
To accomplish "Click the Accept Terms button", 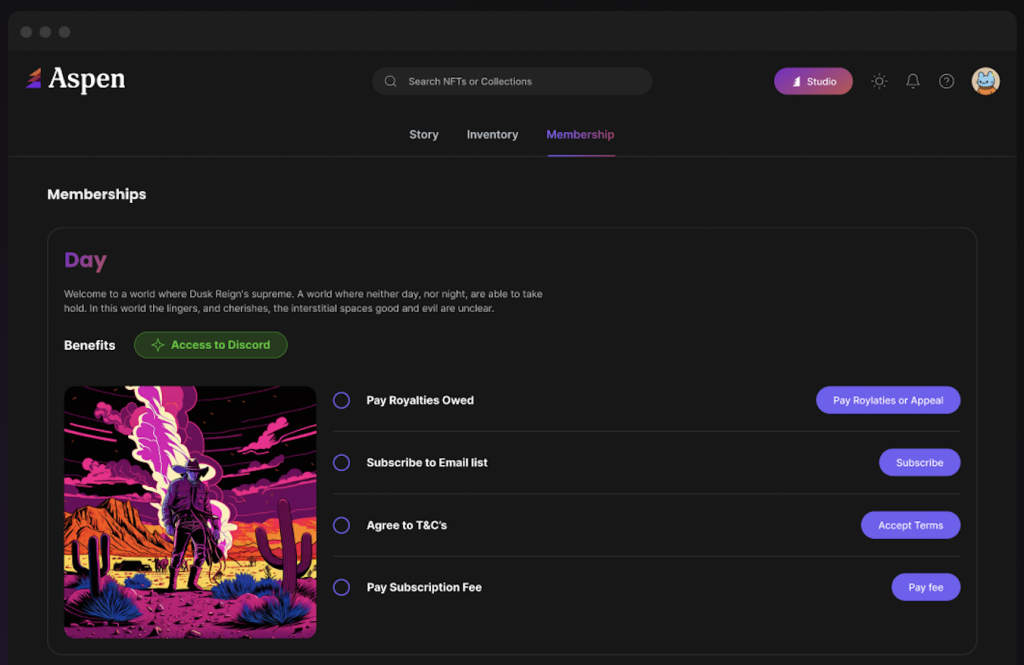I will pyautogui.click(x=910, y=525).
